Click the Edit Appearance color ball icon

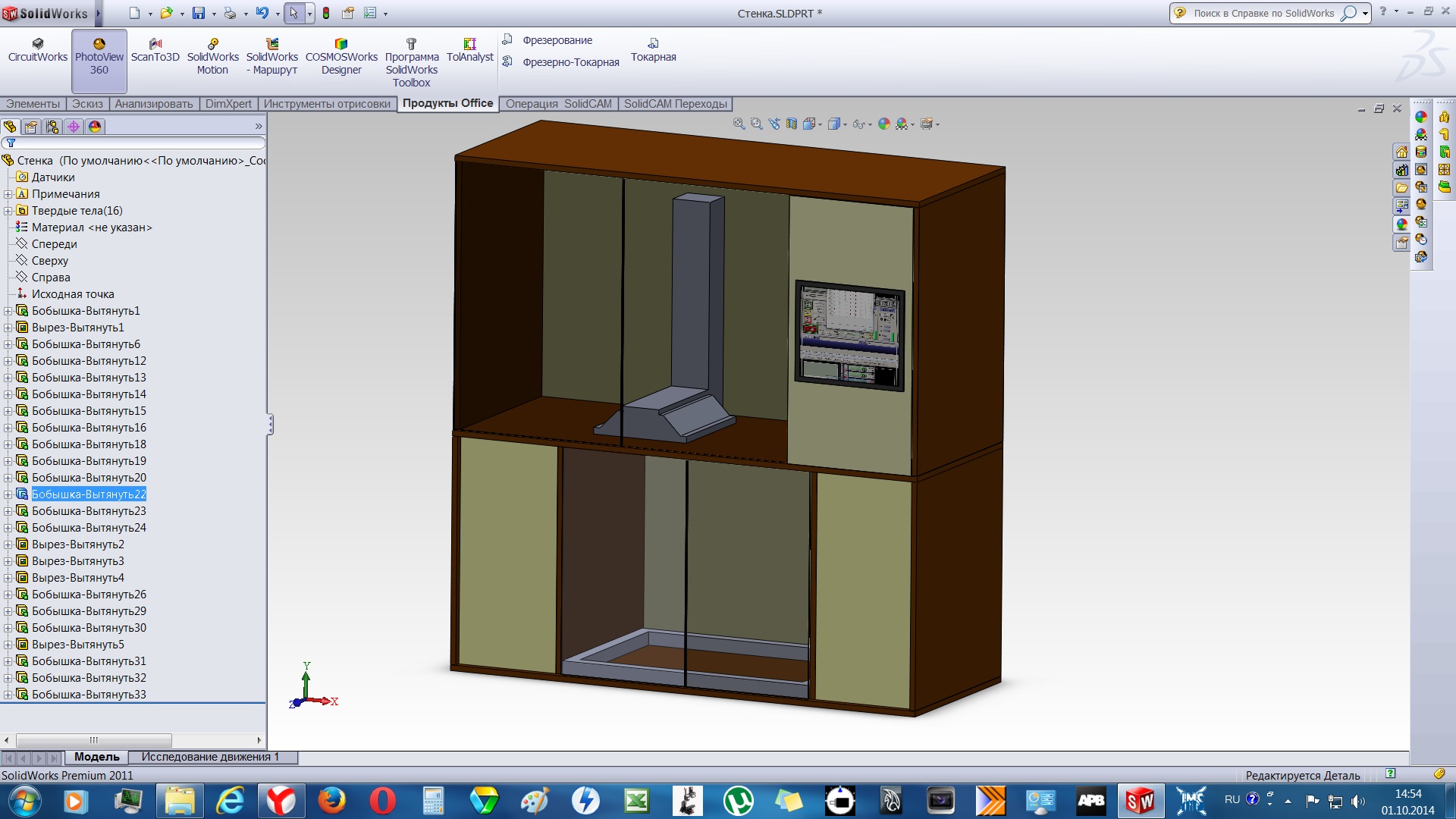click(883, 124)
